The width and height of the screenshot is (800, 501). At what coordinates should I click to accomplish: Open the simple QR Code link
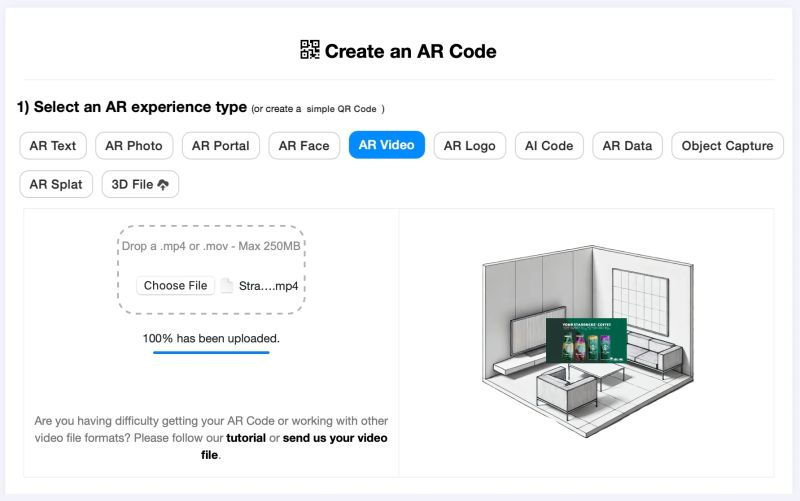[341, 109]
